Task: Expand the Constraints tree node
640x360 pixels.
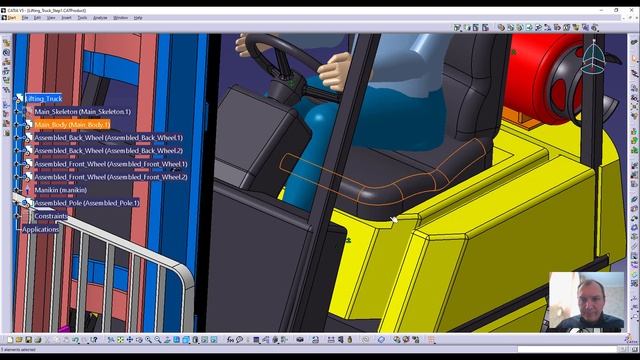Action: [17, 216]
